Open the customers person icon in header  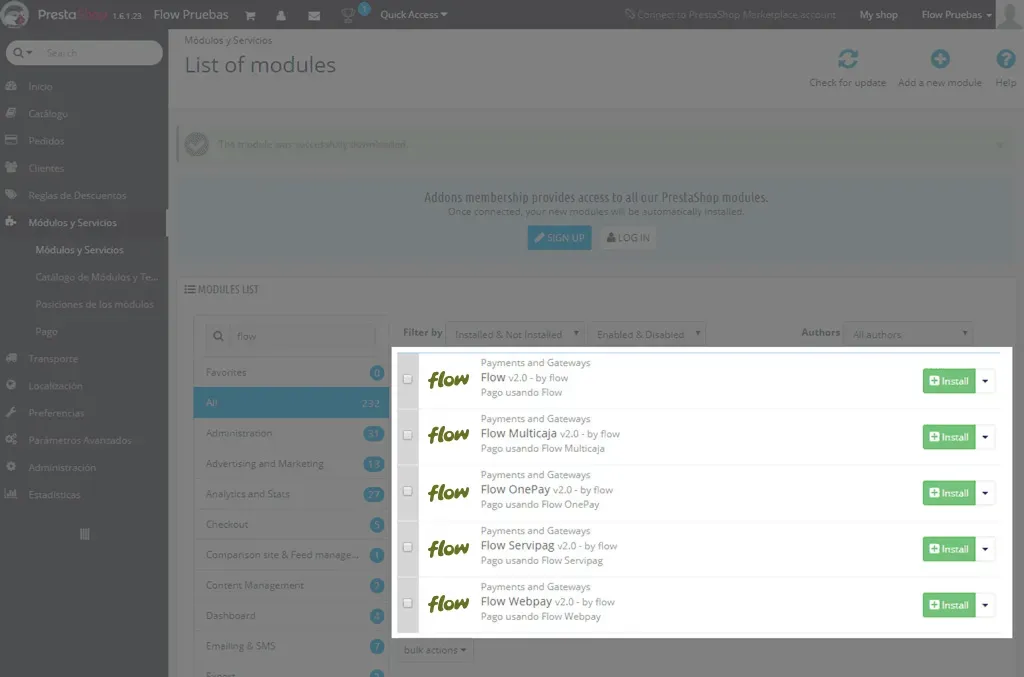281,15
